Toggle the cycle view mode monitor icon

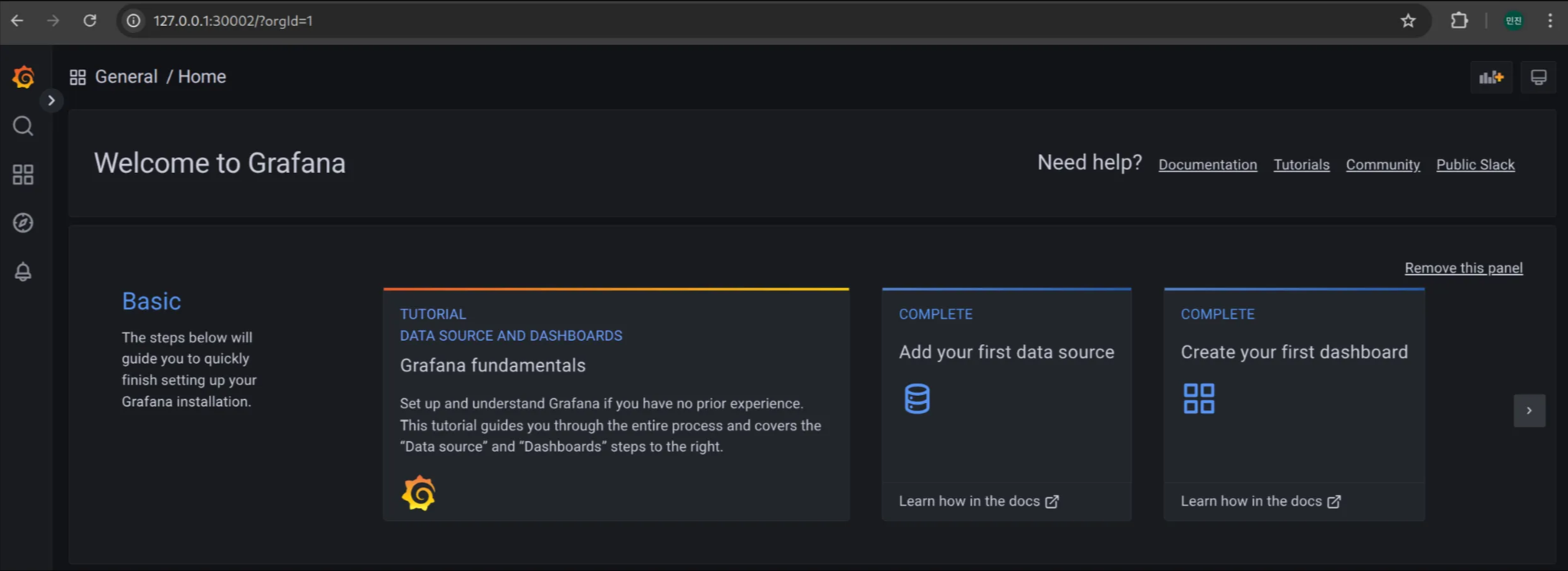coord(1538,77)
